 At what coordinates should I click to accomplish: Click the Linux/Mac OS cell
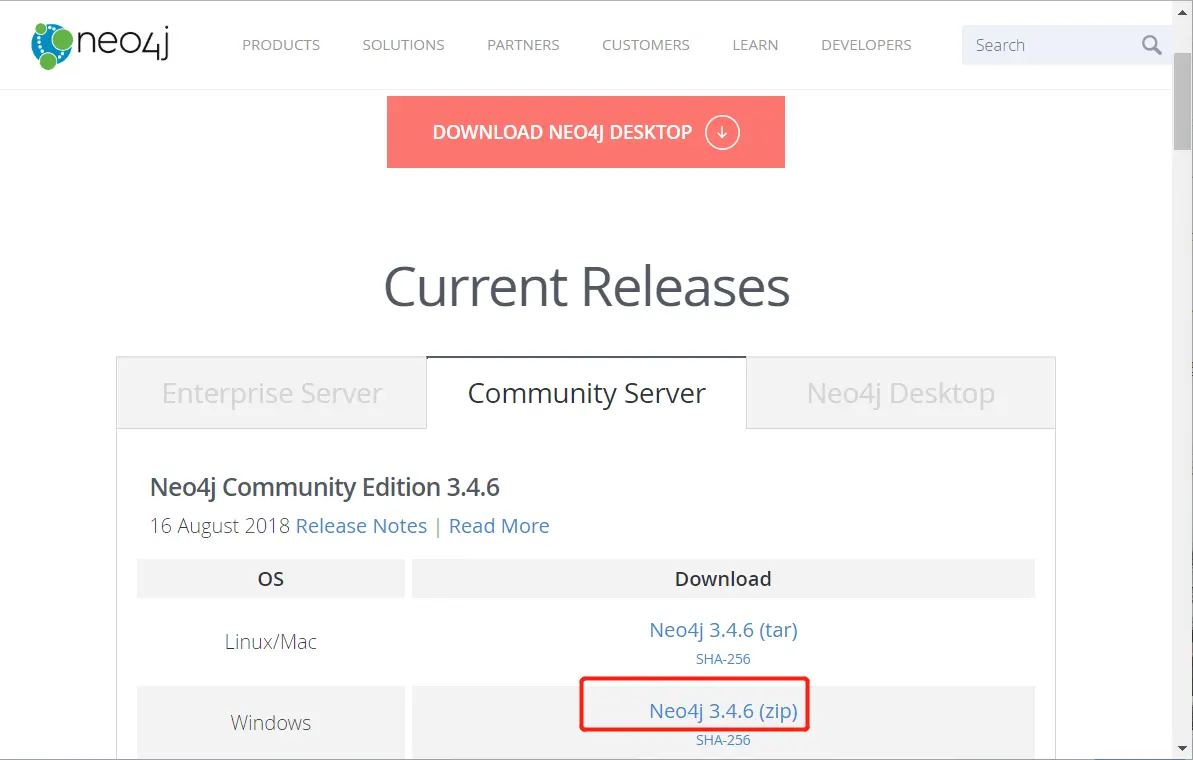pyautogui.click(x=271, y=642)
